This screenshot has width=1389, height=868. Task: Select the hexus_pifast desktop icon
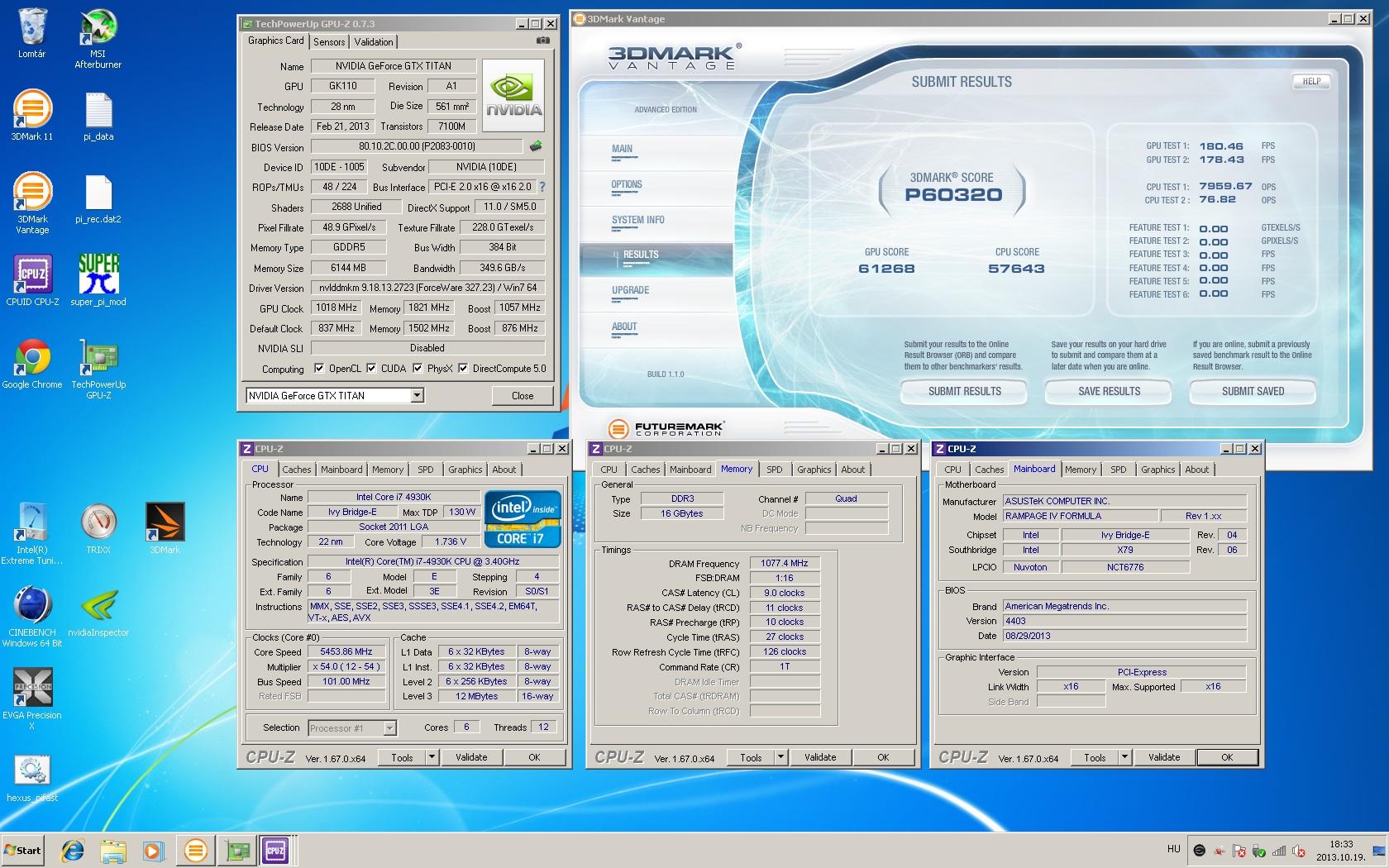[32, 777]
